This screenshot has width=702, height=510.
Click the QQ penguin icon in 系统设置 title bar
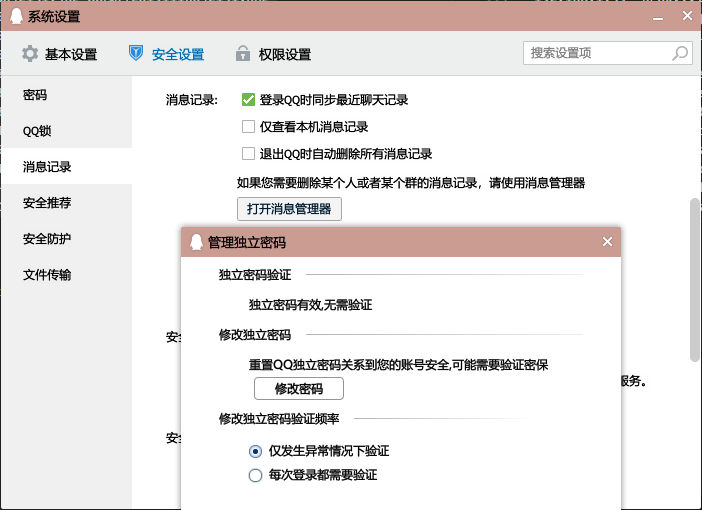point(16,17)
